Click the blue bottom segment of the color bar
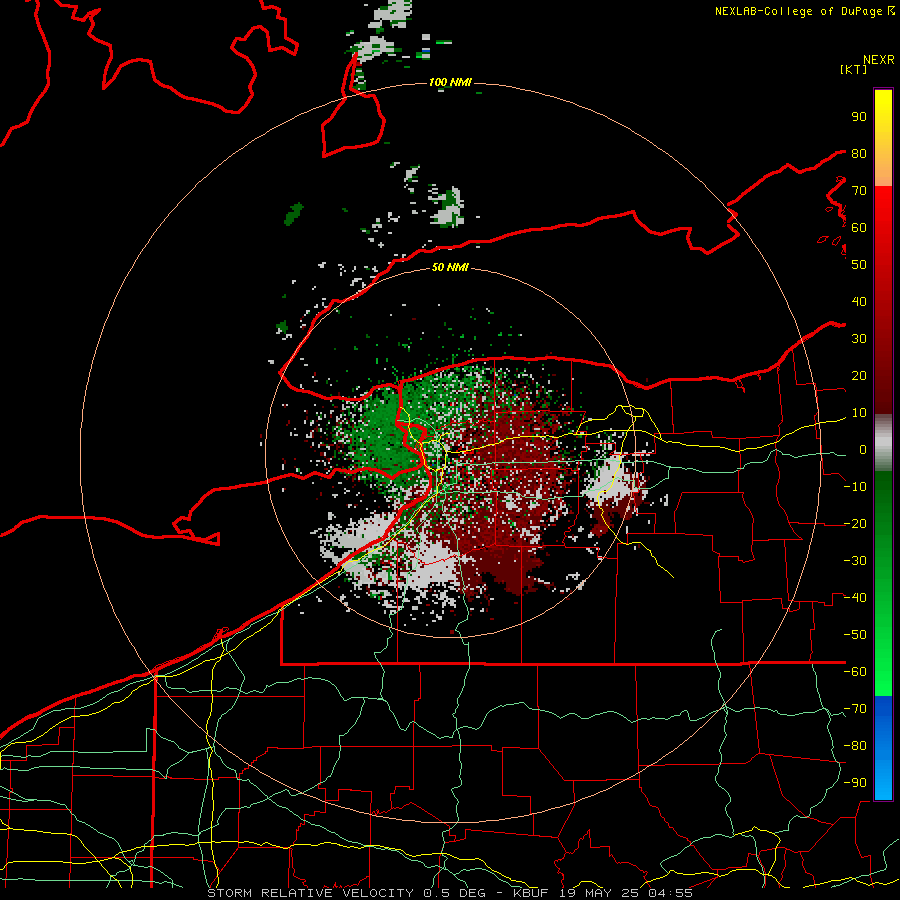Image resolution: width=900 pixels, height=900 pixels. point(883,748)
